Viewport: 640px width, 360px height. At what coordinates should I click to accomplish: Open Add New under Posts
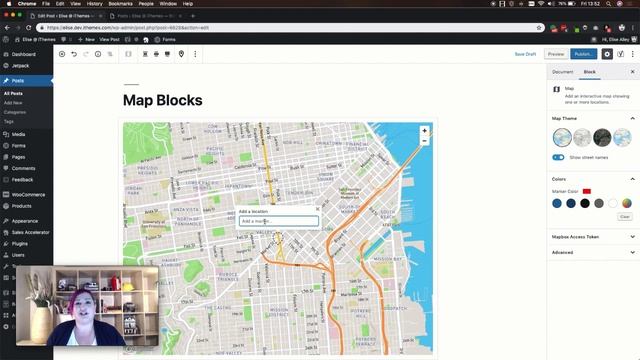pos(13,103)
